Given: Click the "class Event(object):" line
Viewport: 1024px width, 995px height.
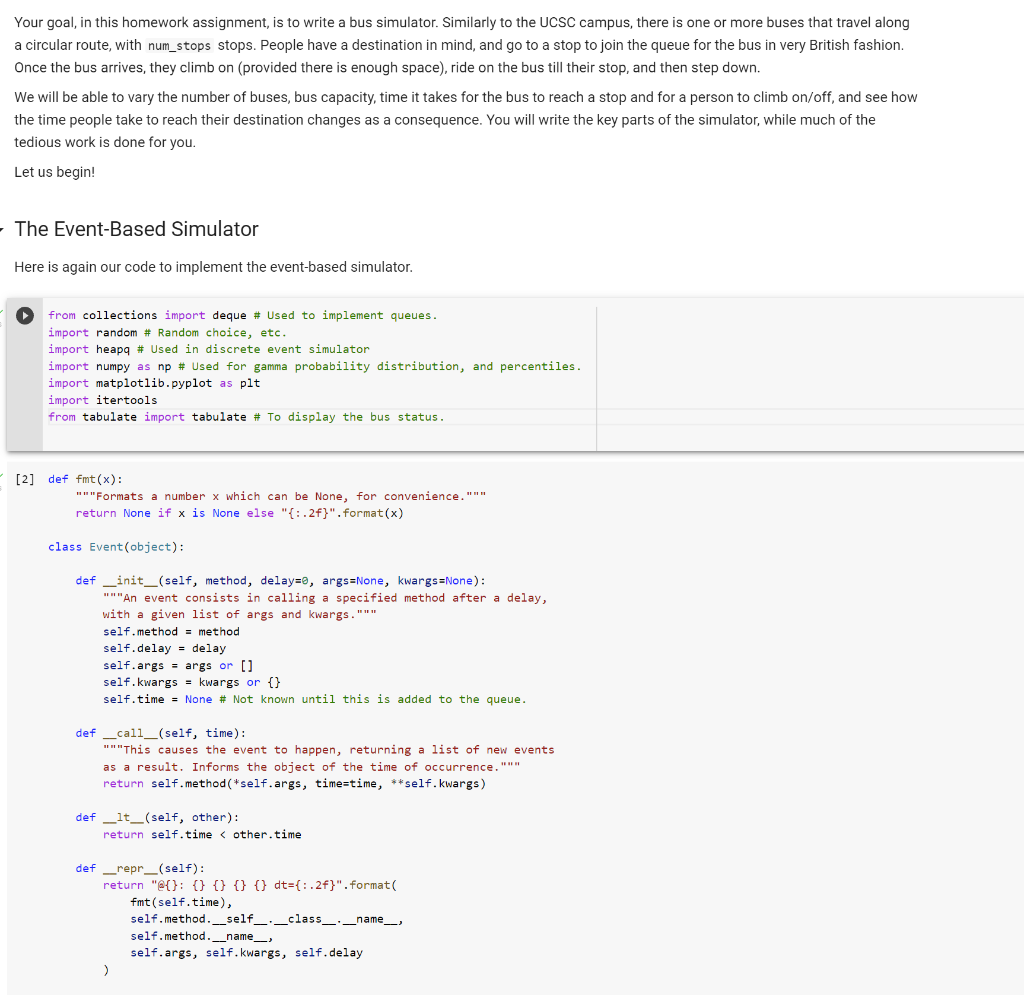Looking at the screenshot, I should pyautogui.click(x=116, y=547).
